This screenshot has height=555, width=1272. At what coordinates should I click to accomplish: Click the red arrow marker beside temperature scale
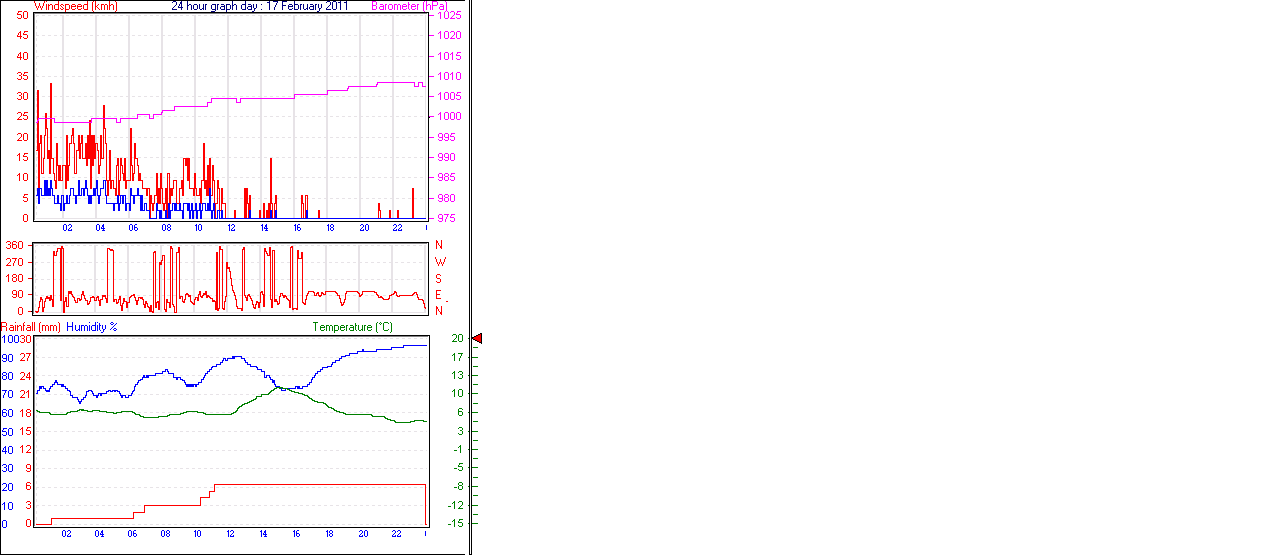point(477,339)
